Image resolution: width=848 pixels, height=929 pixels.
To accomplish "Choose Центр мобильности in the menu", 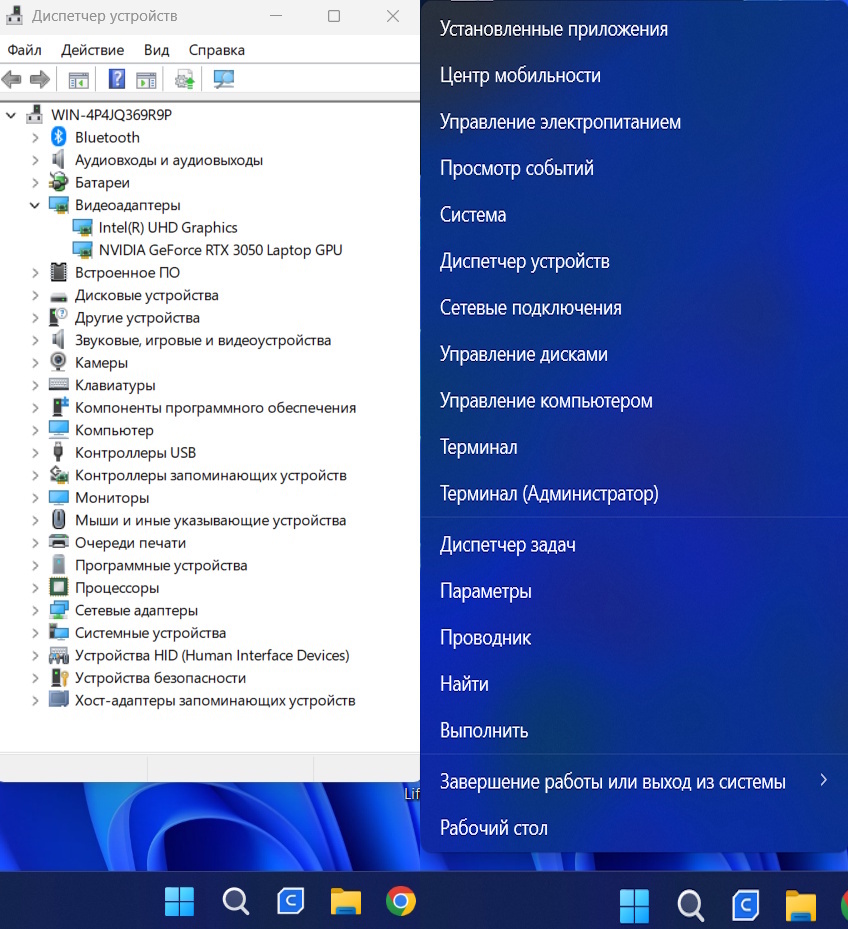I will [633, 75].
